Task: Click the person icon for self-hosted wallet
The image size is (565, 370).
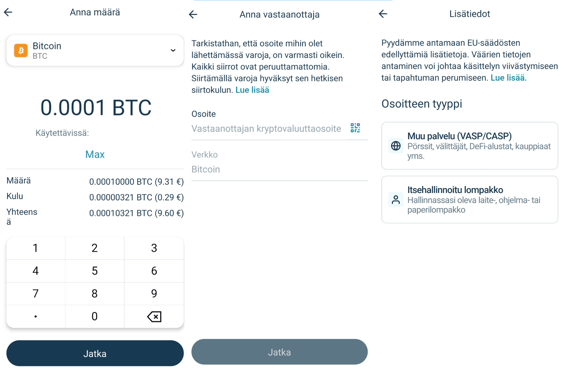Action: [396, 200]
